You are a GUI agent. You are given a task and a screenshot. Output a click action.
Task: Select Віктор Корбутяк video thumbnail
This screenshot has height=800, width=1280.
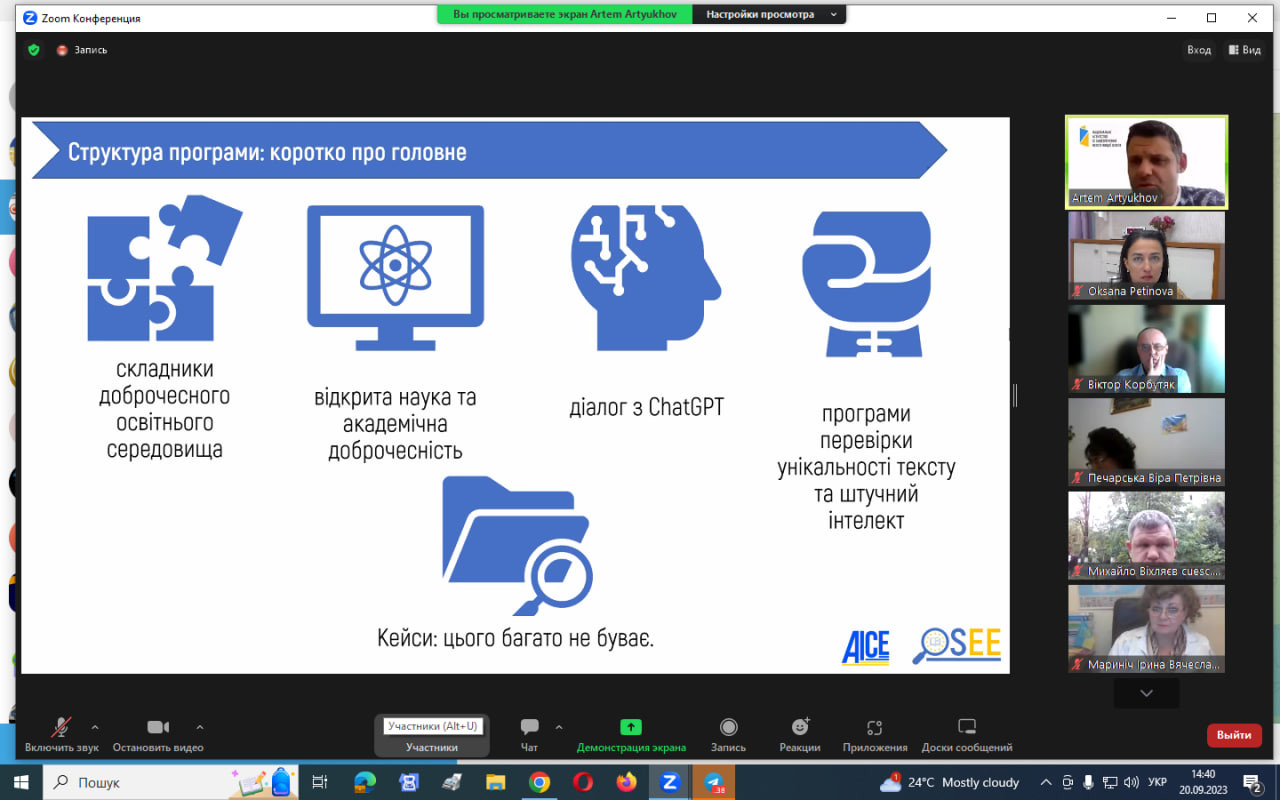click(1146, 348)
